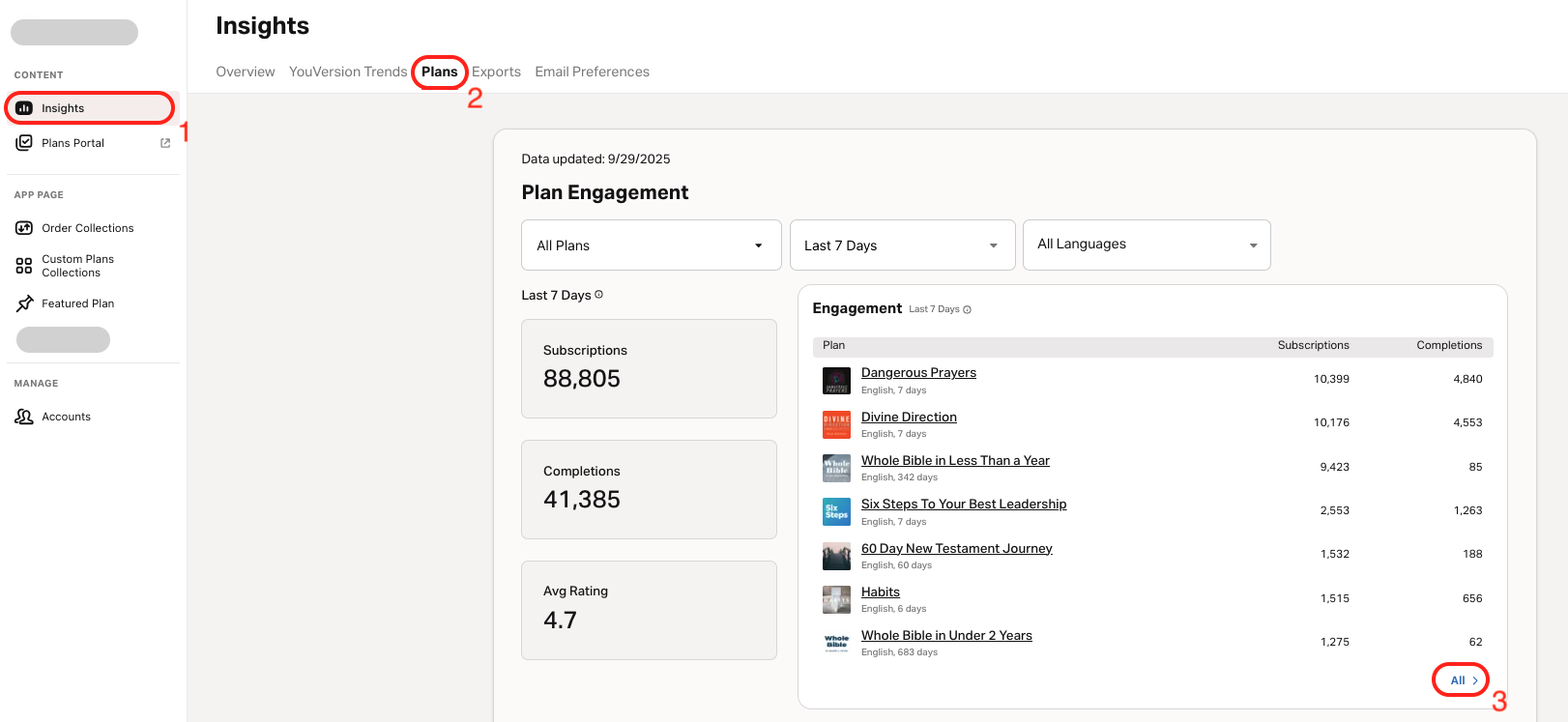Open Plans Portal external link icon
This screenshot has height=722, width=1568.
(x=165, y=143)
